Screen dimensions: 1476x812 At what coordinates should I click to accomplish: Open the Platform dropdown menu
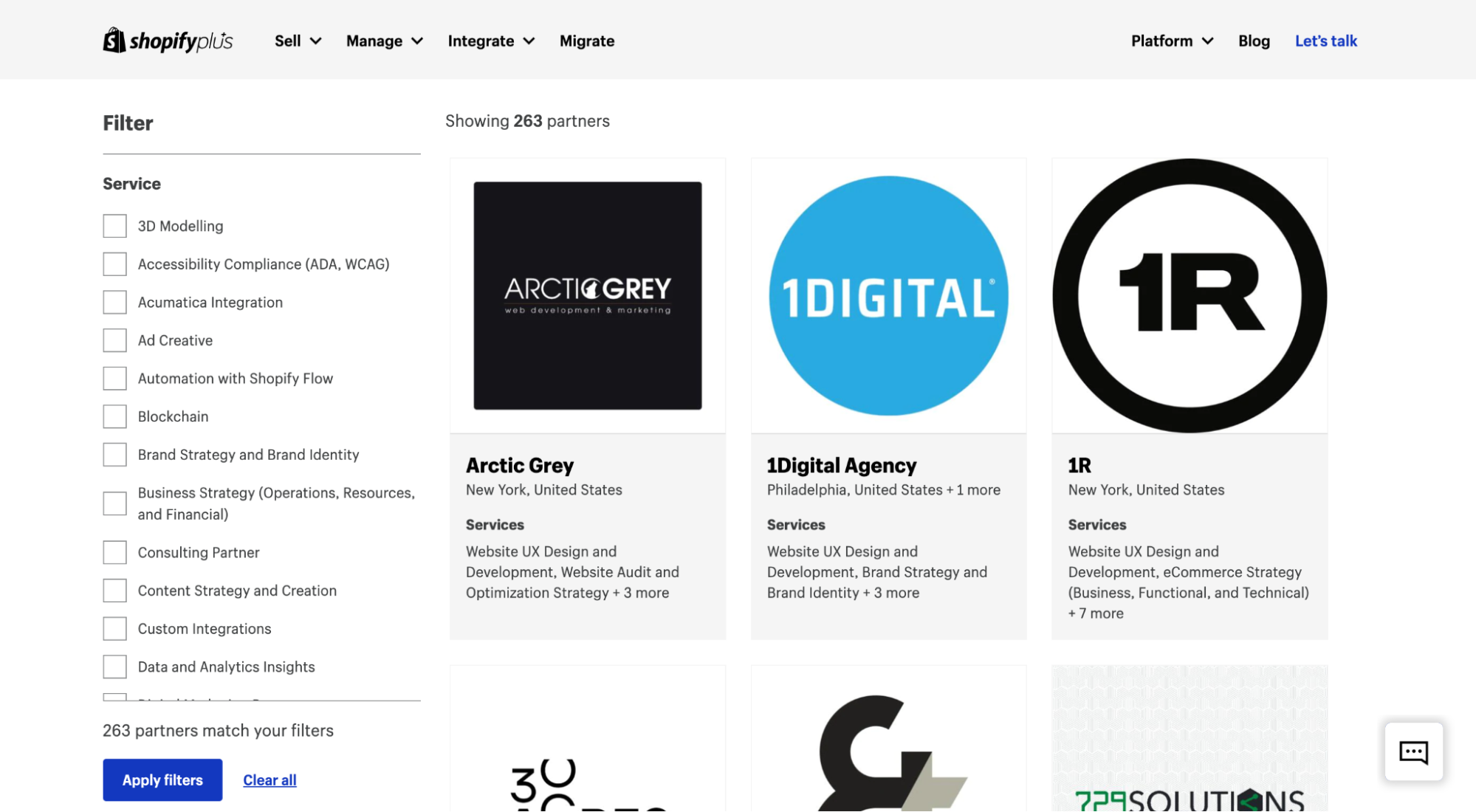(x=1171, y=40)
